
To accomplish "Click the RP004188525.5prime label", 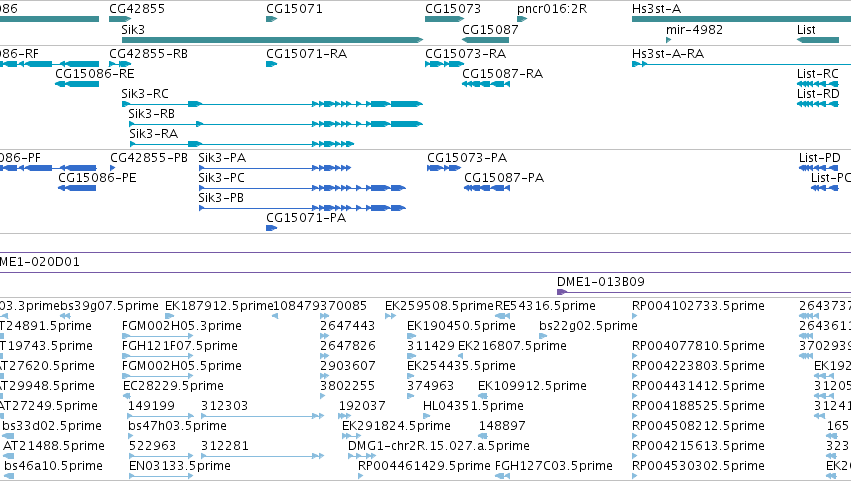I will tap(698, 407).
